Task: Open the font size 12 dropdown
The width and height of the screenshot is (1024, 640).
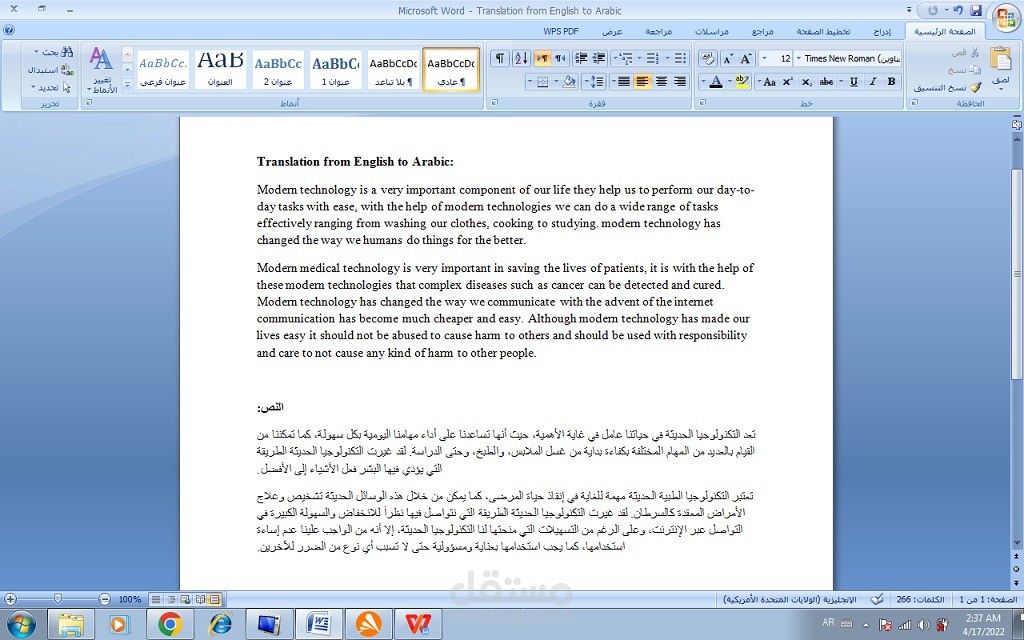Action: (765, 59)
